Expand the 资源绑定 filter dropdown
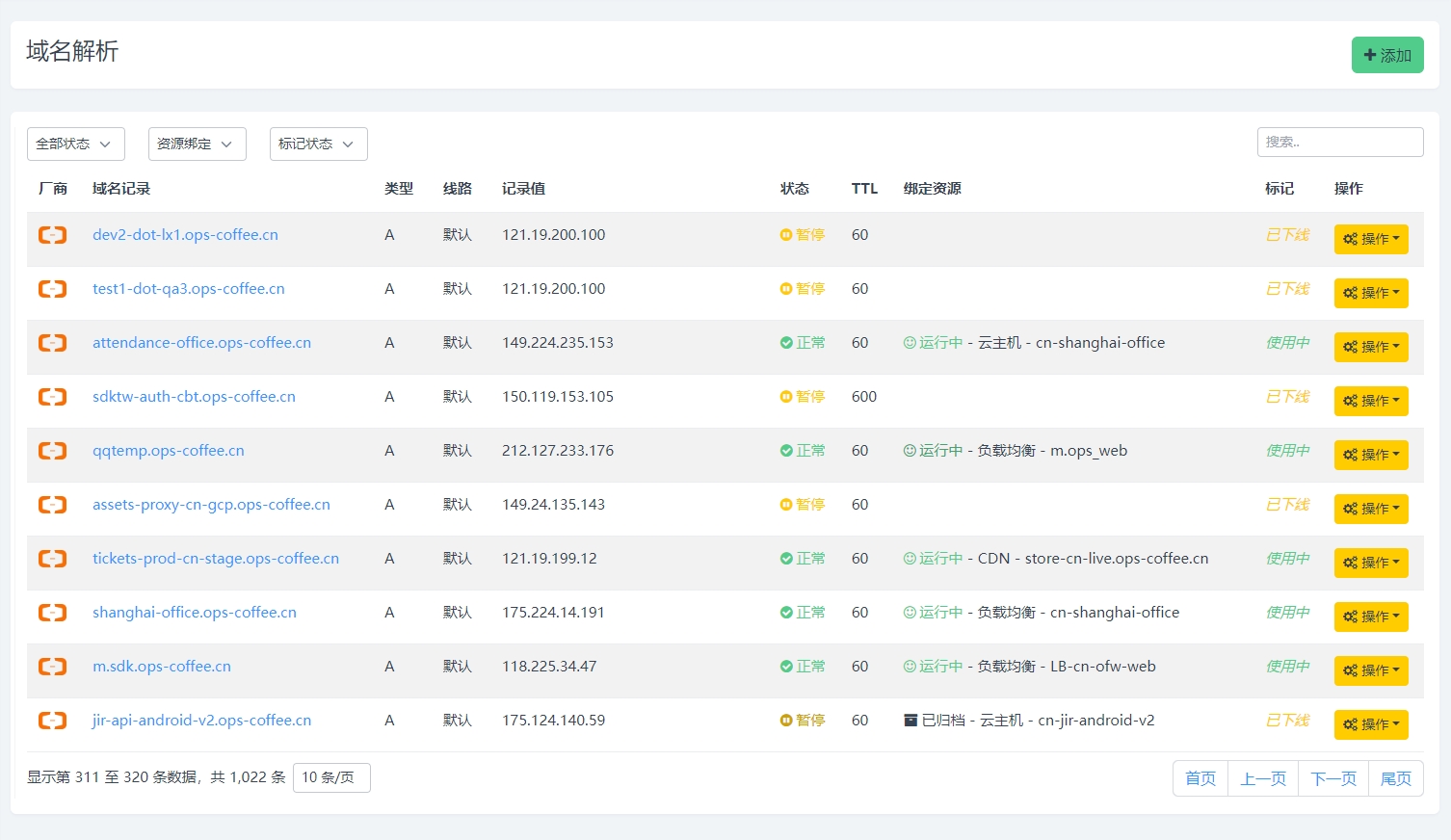The width and height of the screenshot is (1451, 840). click(197, 144)
